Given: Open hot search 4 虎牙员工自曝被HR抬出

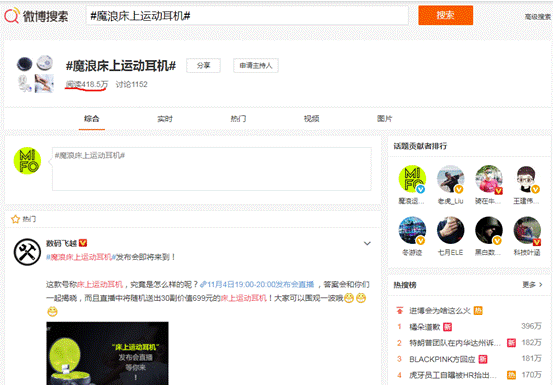Looking at the screenshot, I should pyautogui.click(x=453, y=375).
